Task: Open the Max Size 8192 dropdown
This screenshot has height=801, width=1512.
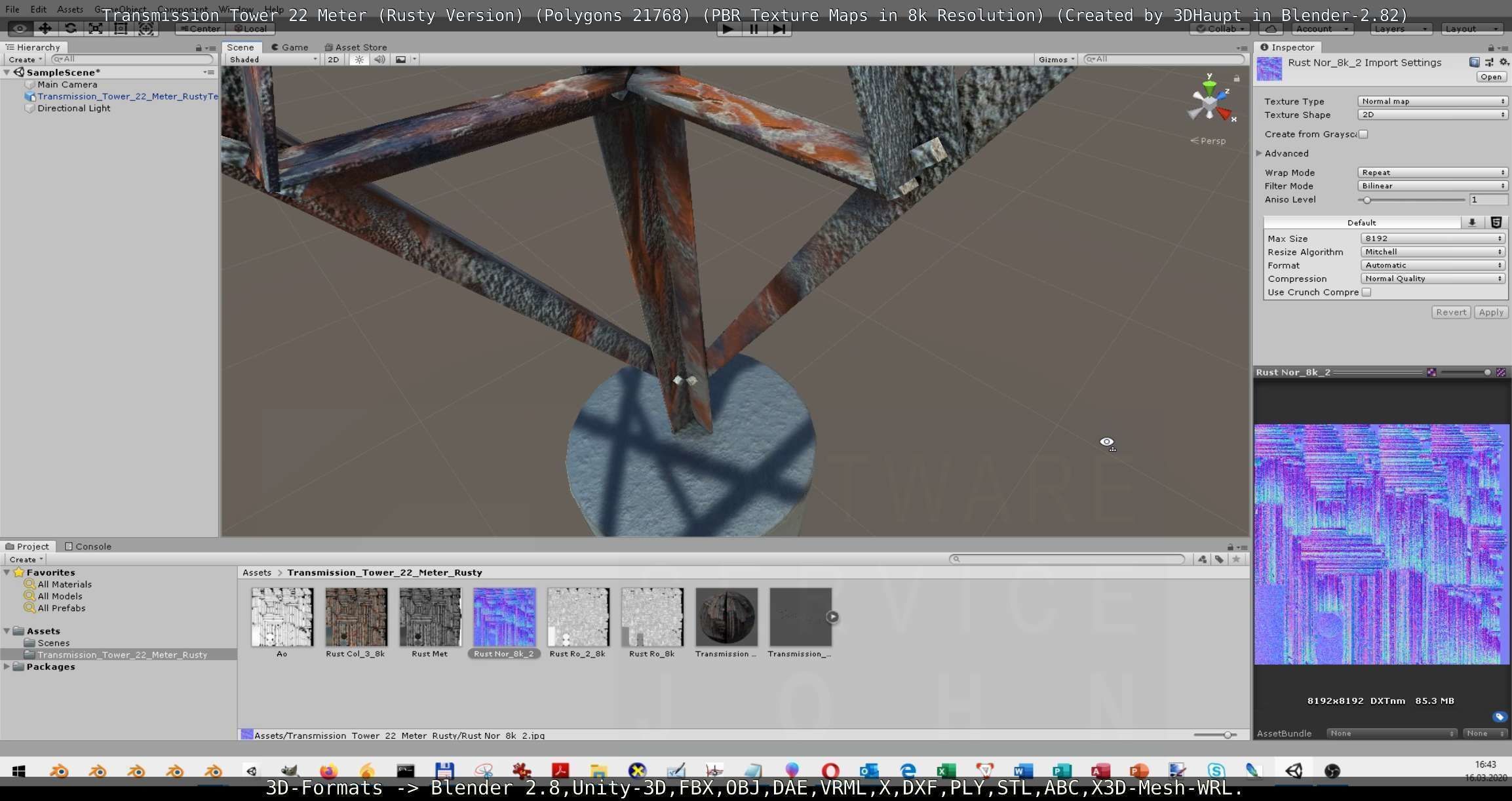Action: coord(1433,239)
